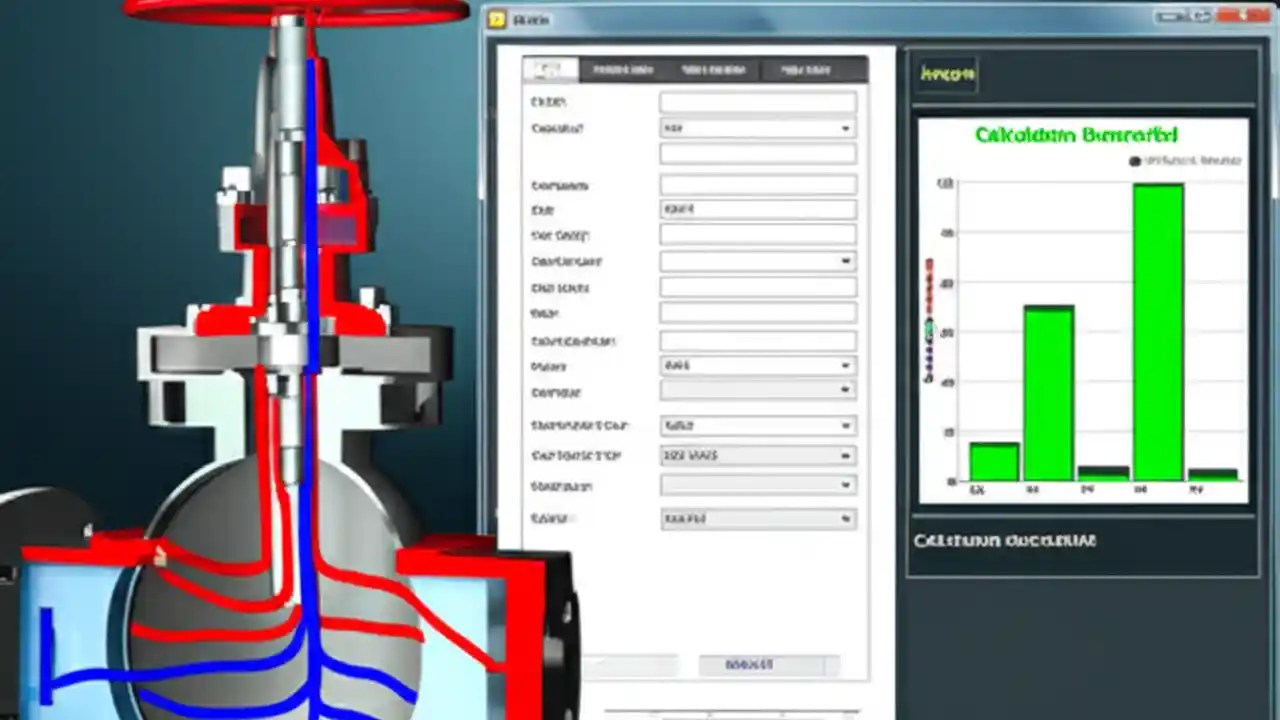Click into the topmost empty input field
The width and height of the screenshot is (1280, 720).
click(757, 101)
